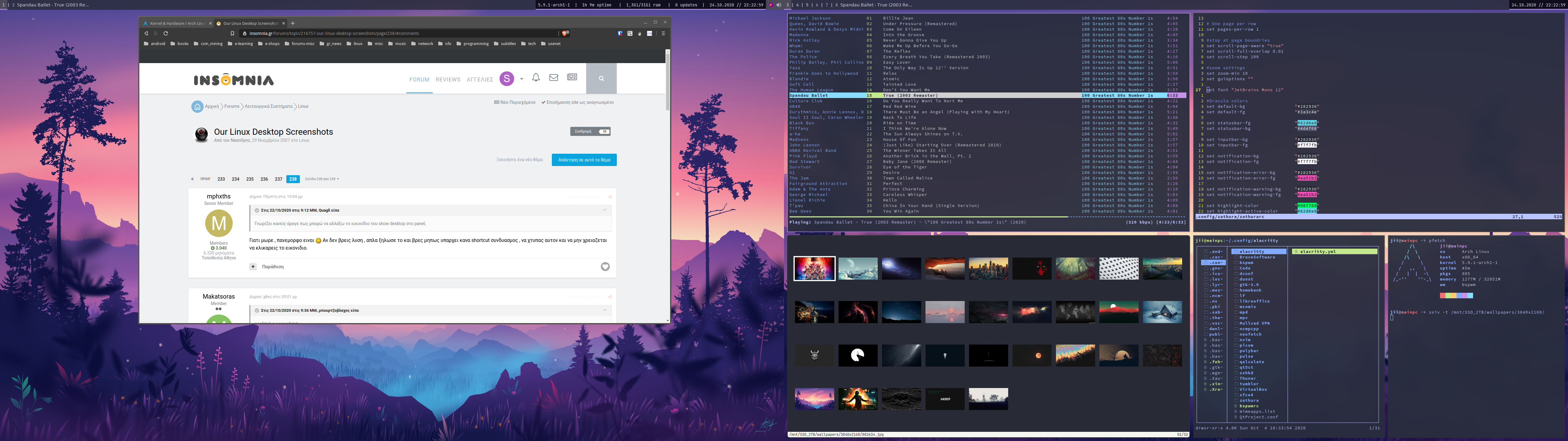
Task: Open a new browser tab with plus
Action: click(293, 23)
